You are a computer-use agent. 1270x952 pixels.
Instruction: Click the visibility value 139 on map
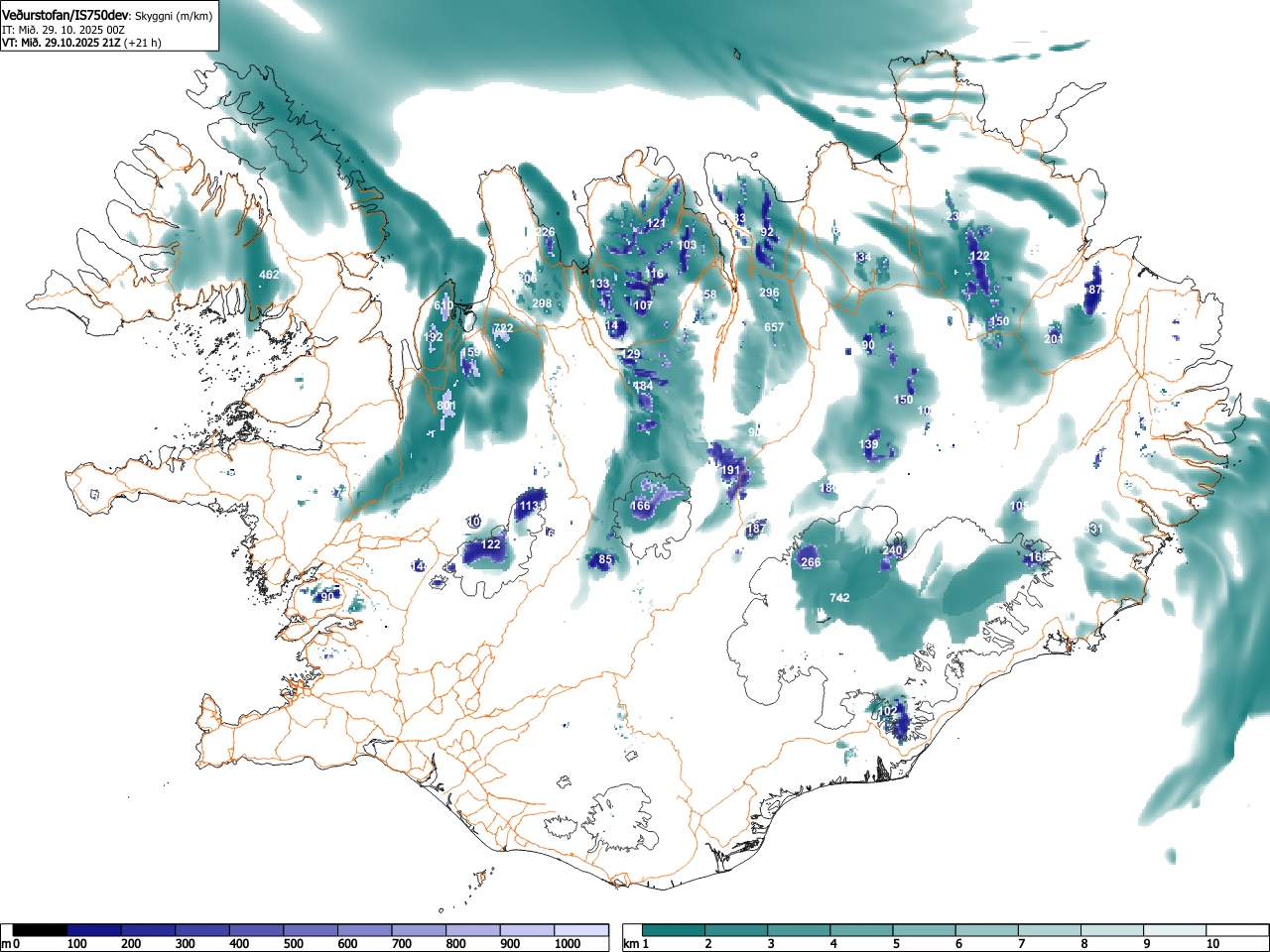tap(868, 444)
